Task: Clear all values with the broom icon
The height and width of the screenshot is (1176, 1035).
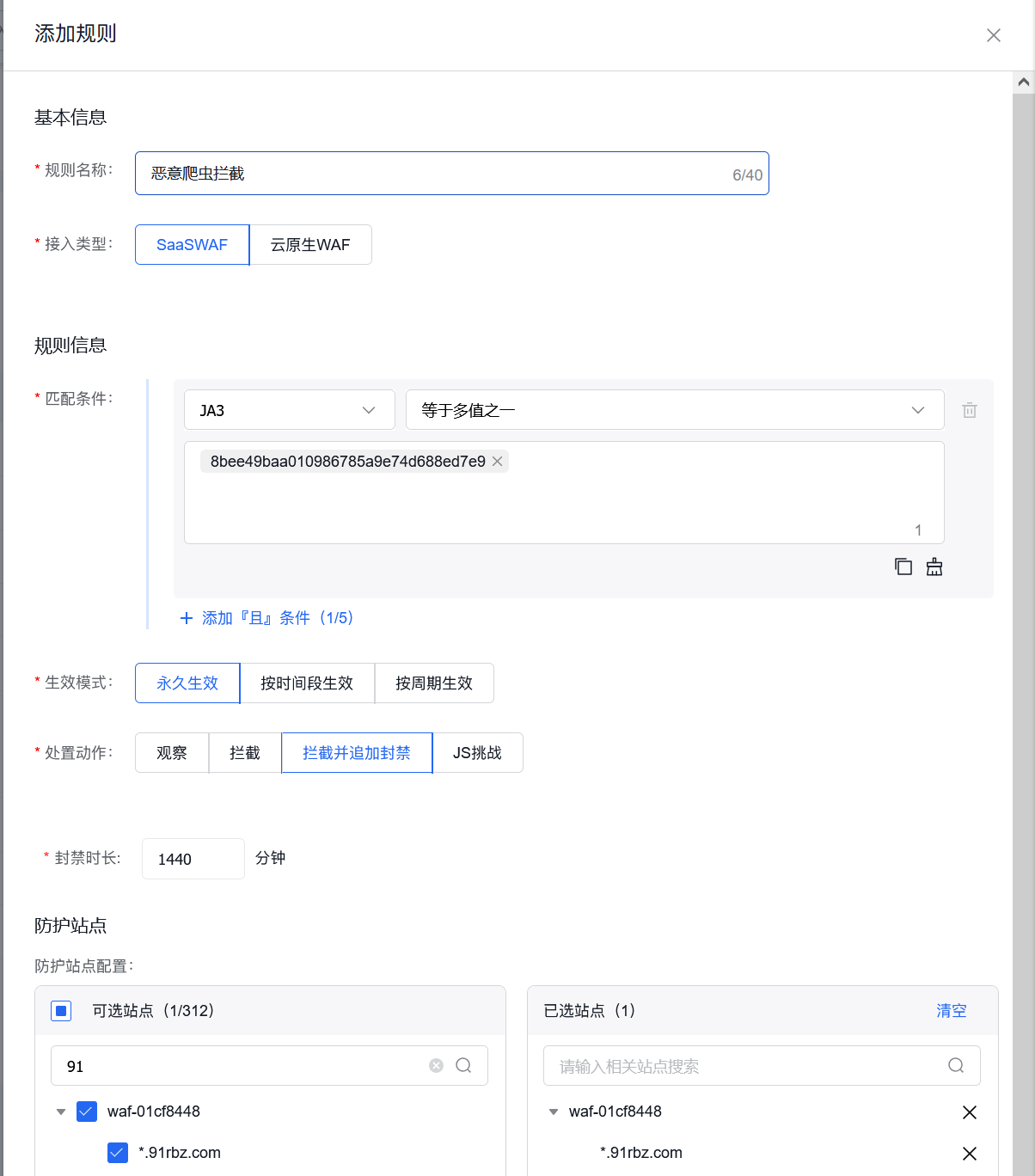Action: click(934, 567)
